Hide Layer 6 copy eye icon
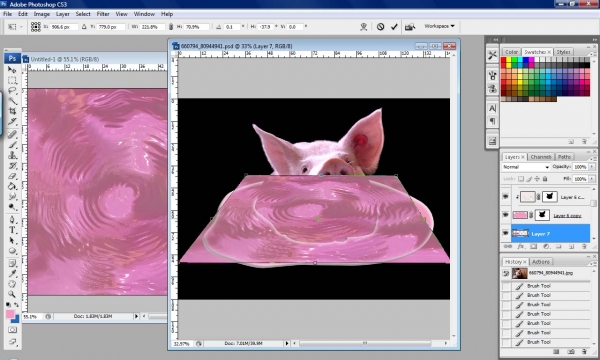 (505, 215)
